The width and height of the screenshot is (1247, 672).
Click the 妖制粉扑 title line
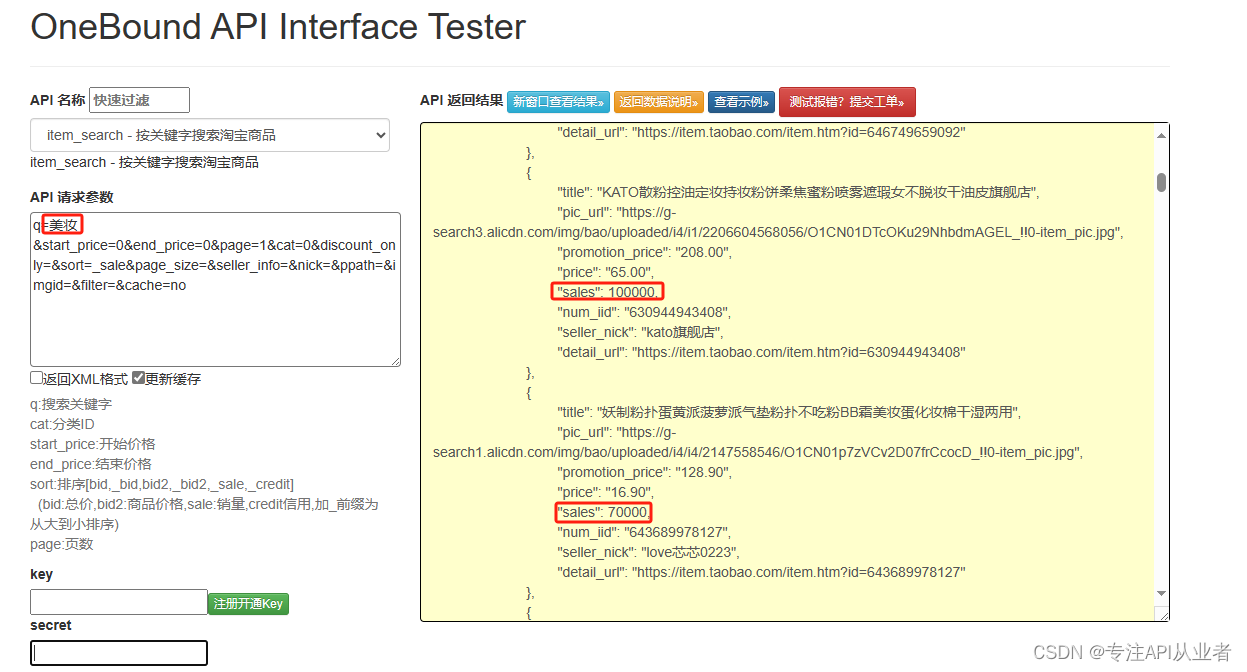click(x=787, y=412)
